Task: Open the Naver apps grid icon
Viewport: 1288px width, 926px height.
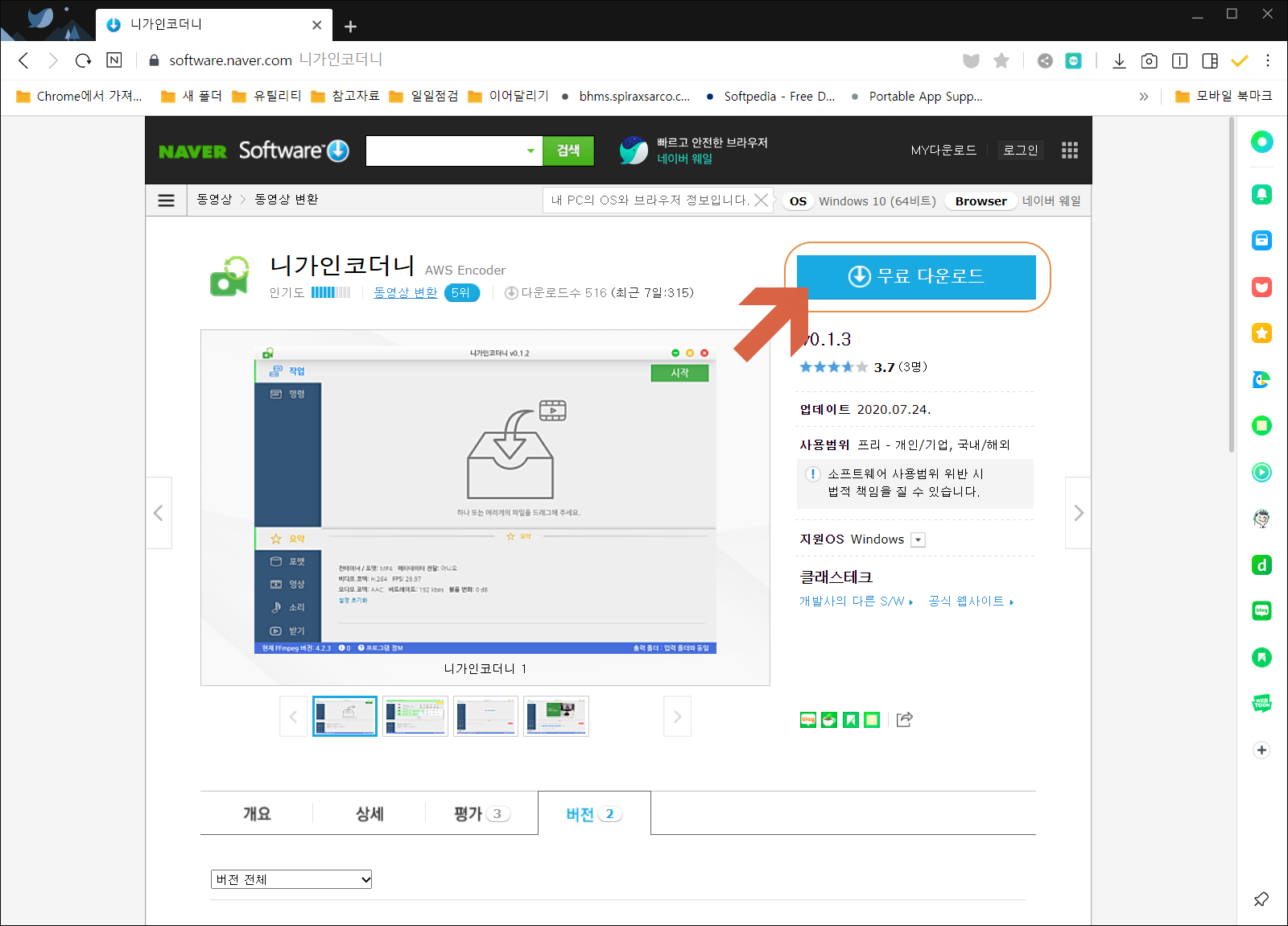Action: tap(1070, 151)
